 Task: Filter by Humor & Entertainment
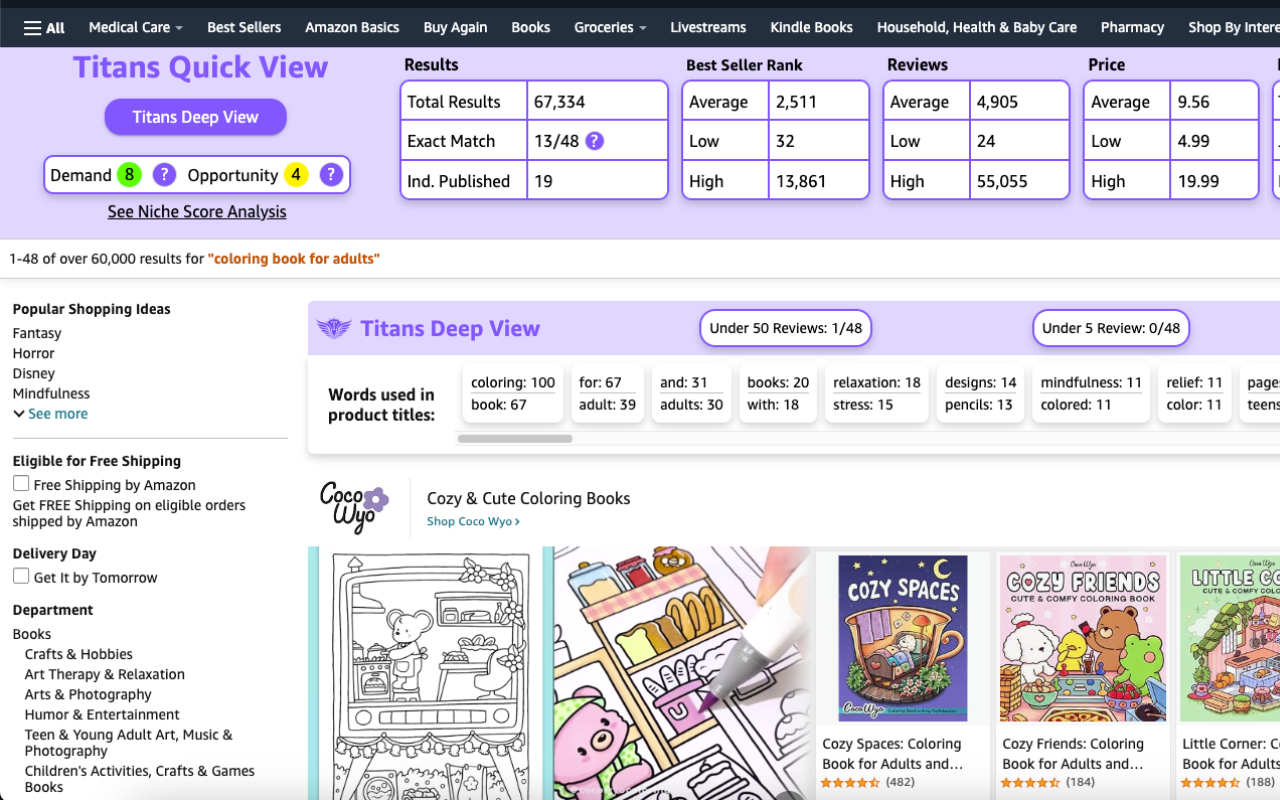pos(102,714)
